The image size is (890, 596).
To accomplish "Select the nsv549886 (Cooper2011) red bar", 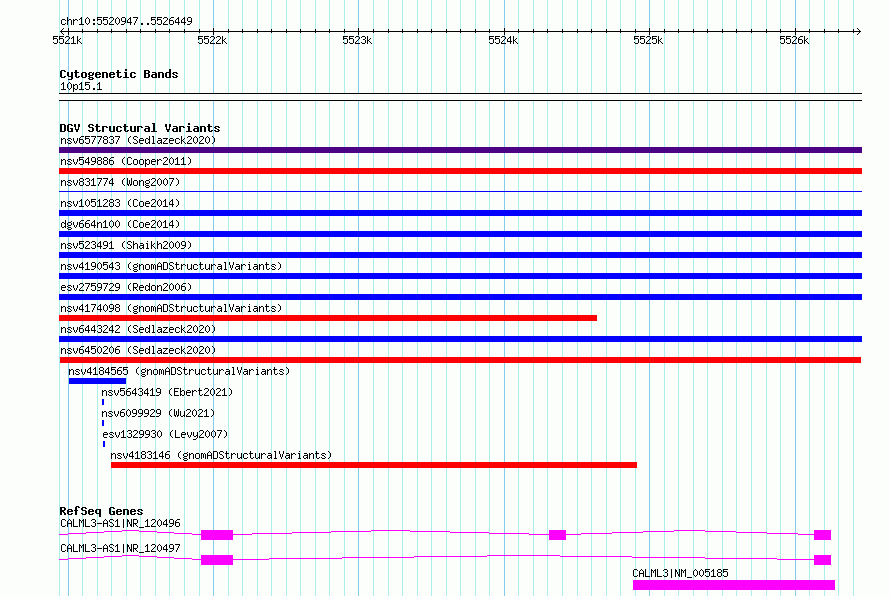I will pos(460,171).
